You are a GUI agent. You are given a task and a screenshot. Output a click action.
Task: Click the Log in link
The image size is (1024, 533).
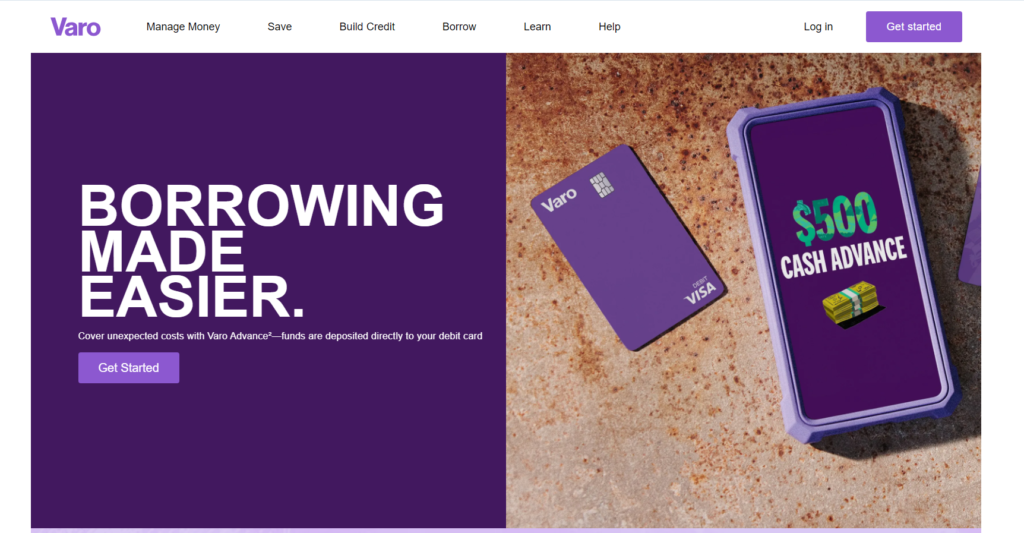tap(818, 27)
